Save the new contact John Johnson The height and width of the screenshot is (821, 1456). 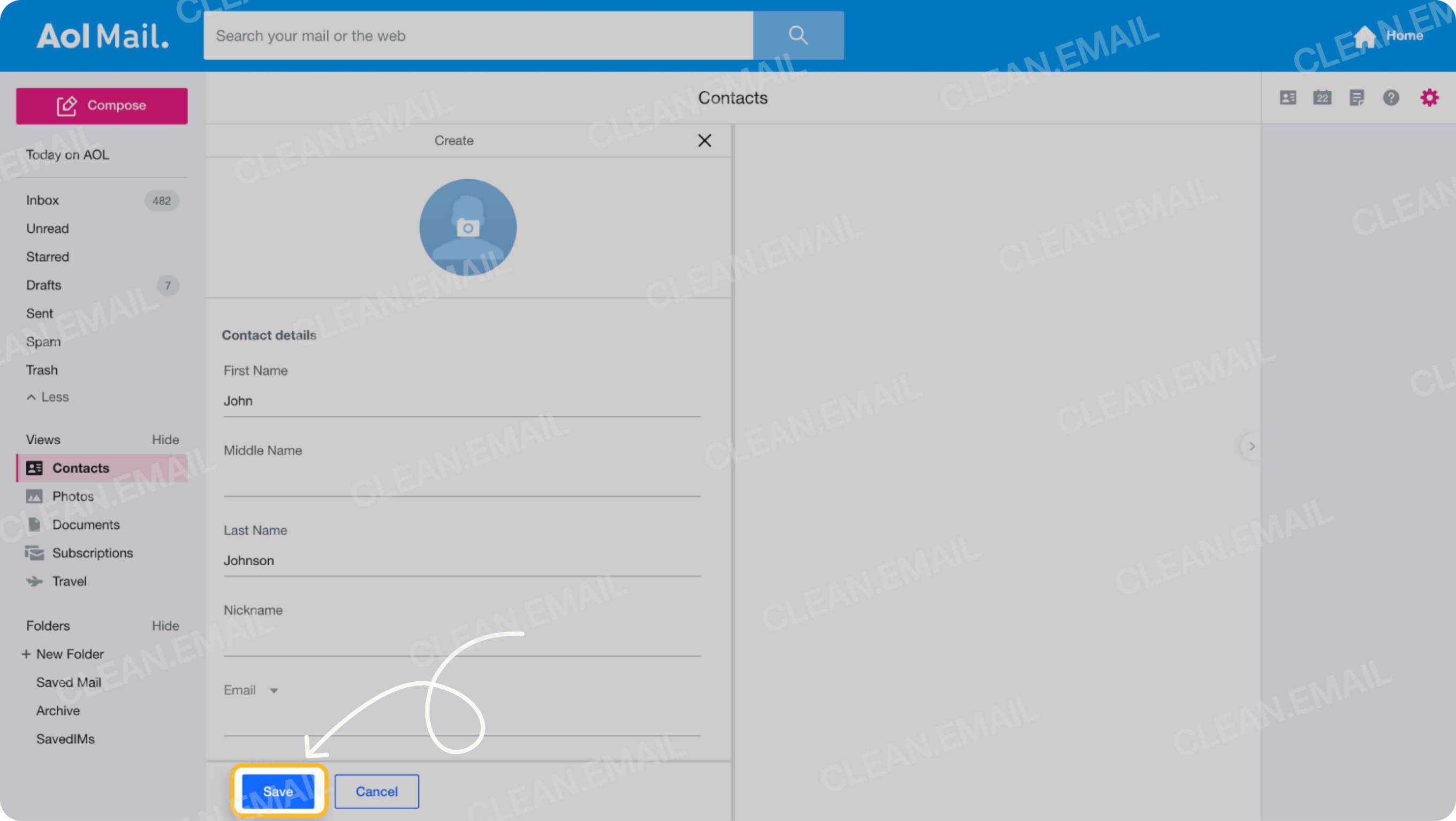(x=279, y=791)
